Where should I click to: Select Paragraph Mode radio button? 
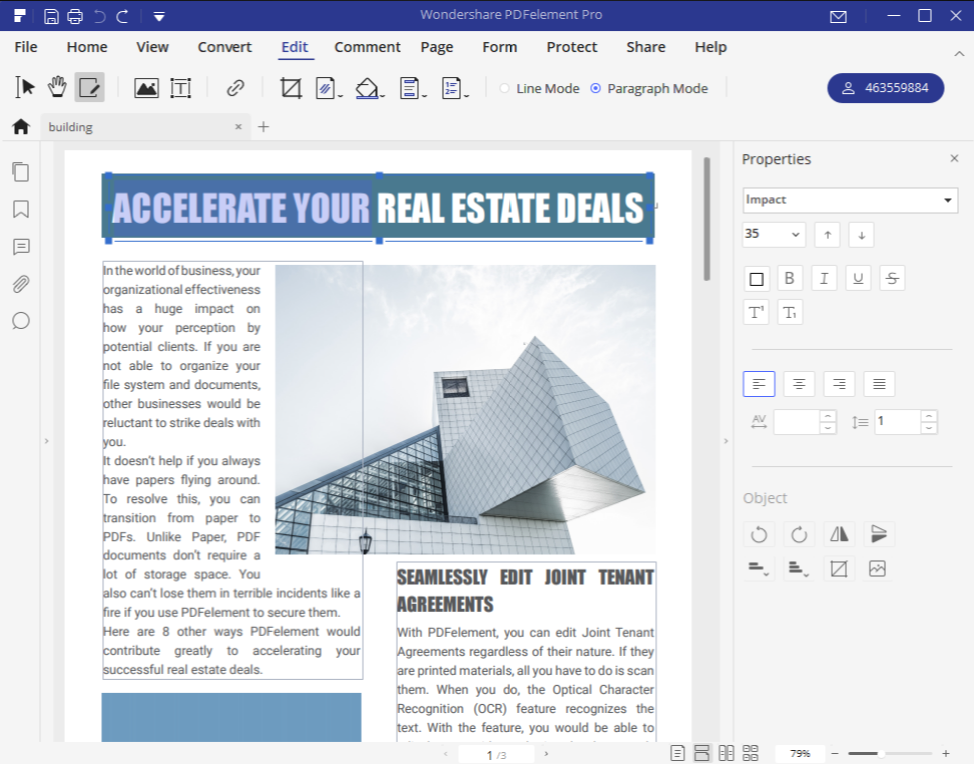596,88
